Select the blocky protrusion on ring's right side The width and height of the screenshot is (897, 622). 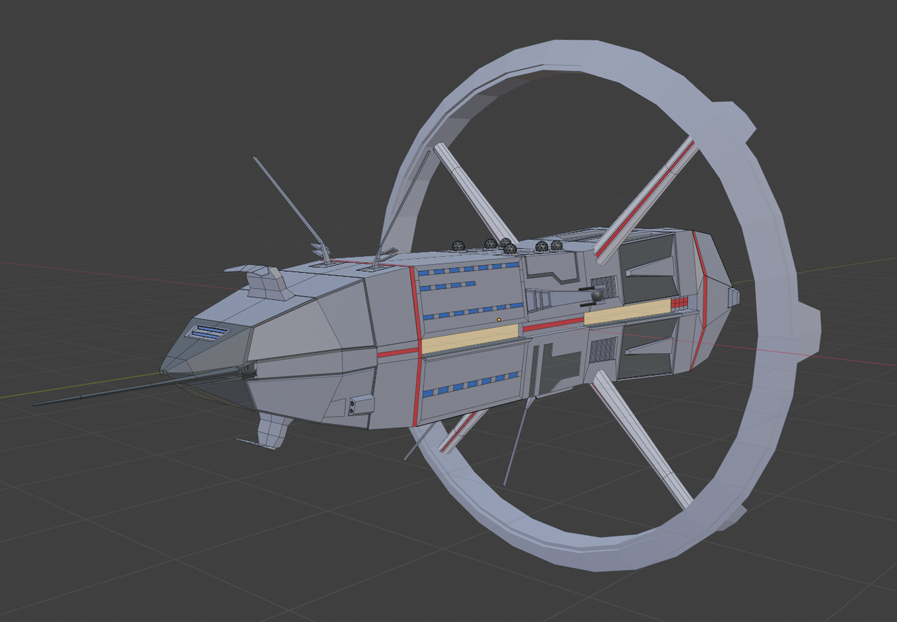808,334
